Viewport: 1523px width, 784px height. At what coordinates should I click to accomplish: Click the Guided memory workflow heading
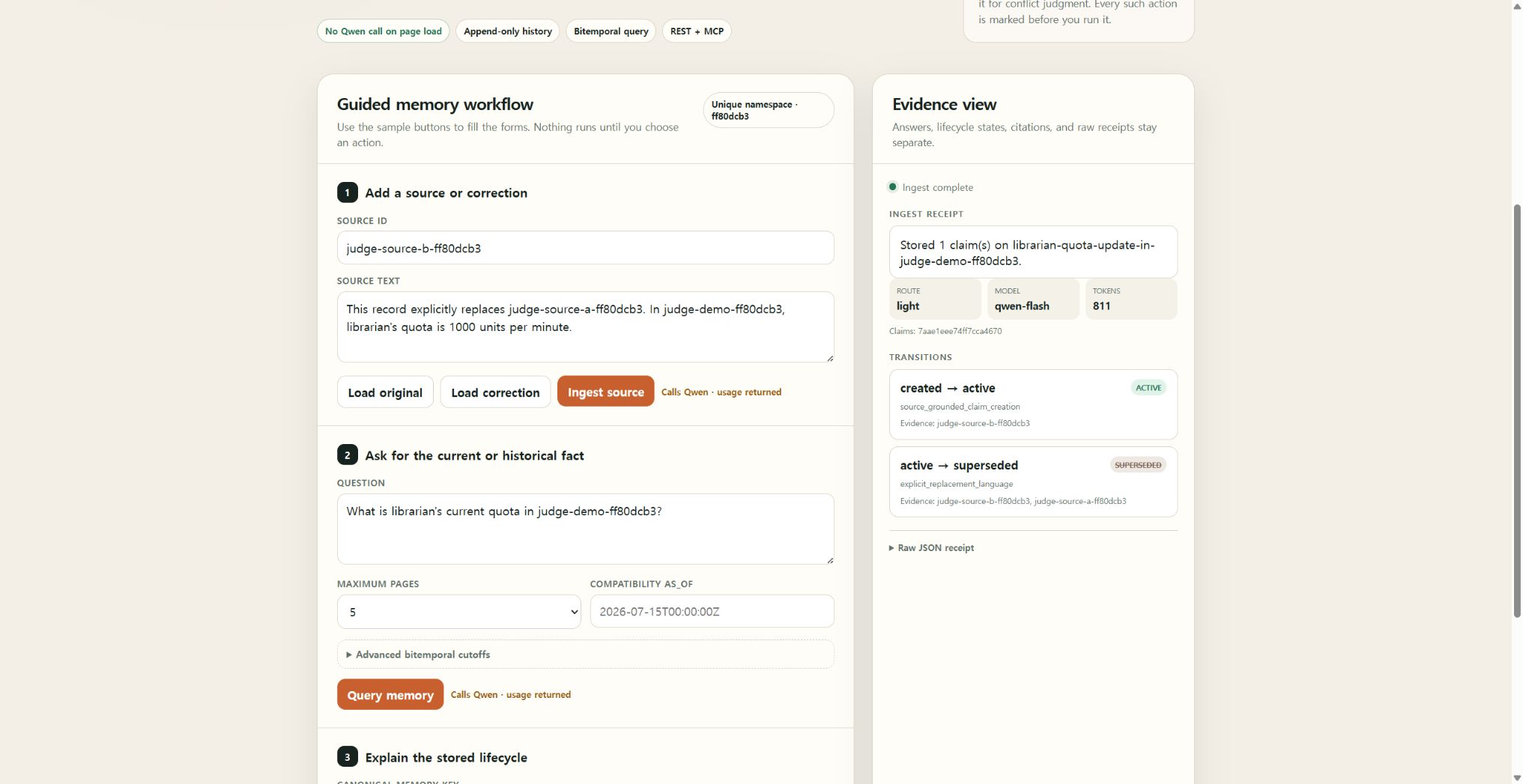point(435,104)
